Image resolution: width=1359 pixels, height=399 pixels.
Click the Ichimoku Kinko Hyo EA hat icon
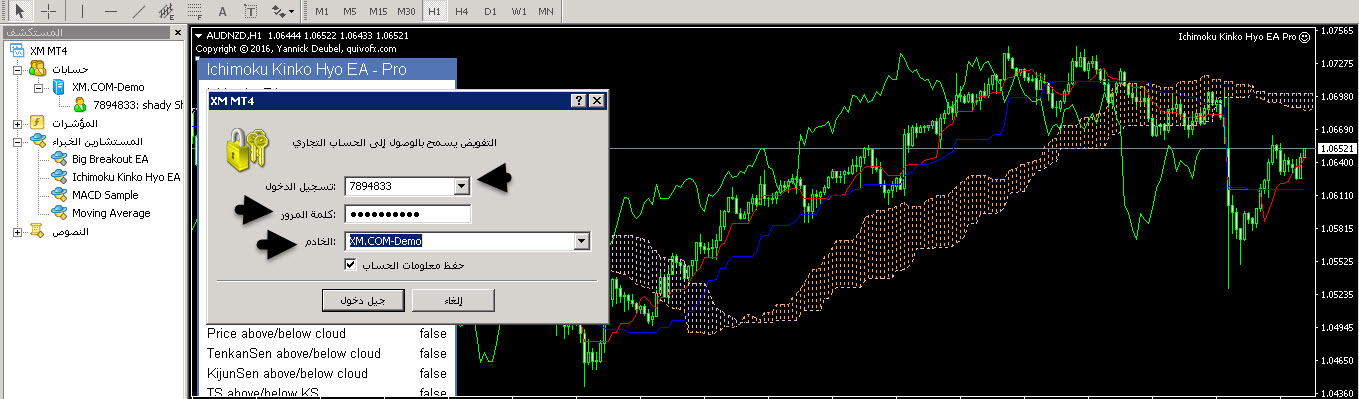coord(59,177)
